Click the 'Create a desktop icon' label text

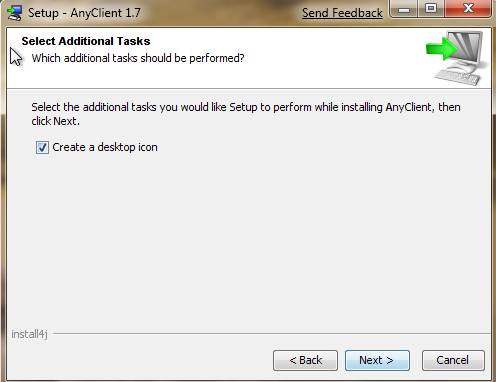(x=105, y=147)
